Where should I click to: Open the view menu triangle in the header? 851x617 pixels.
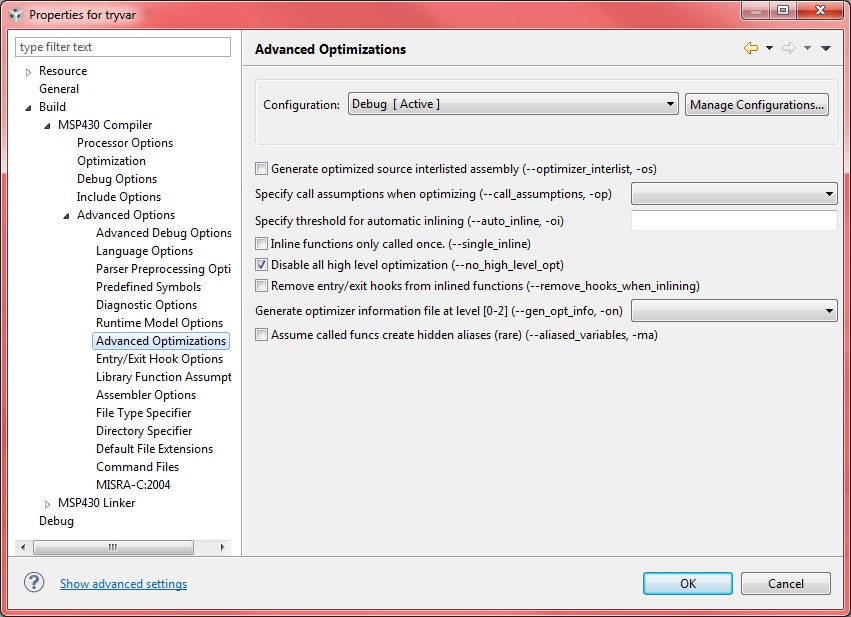coord(825,48)
